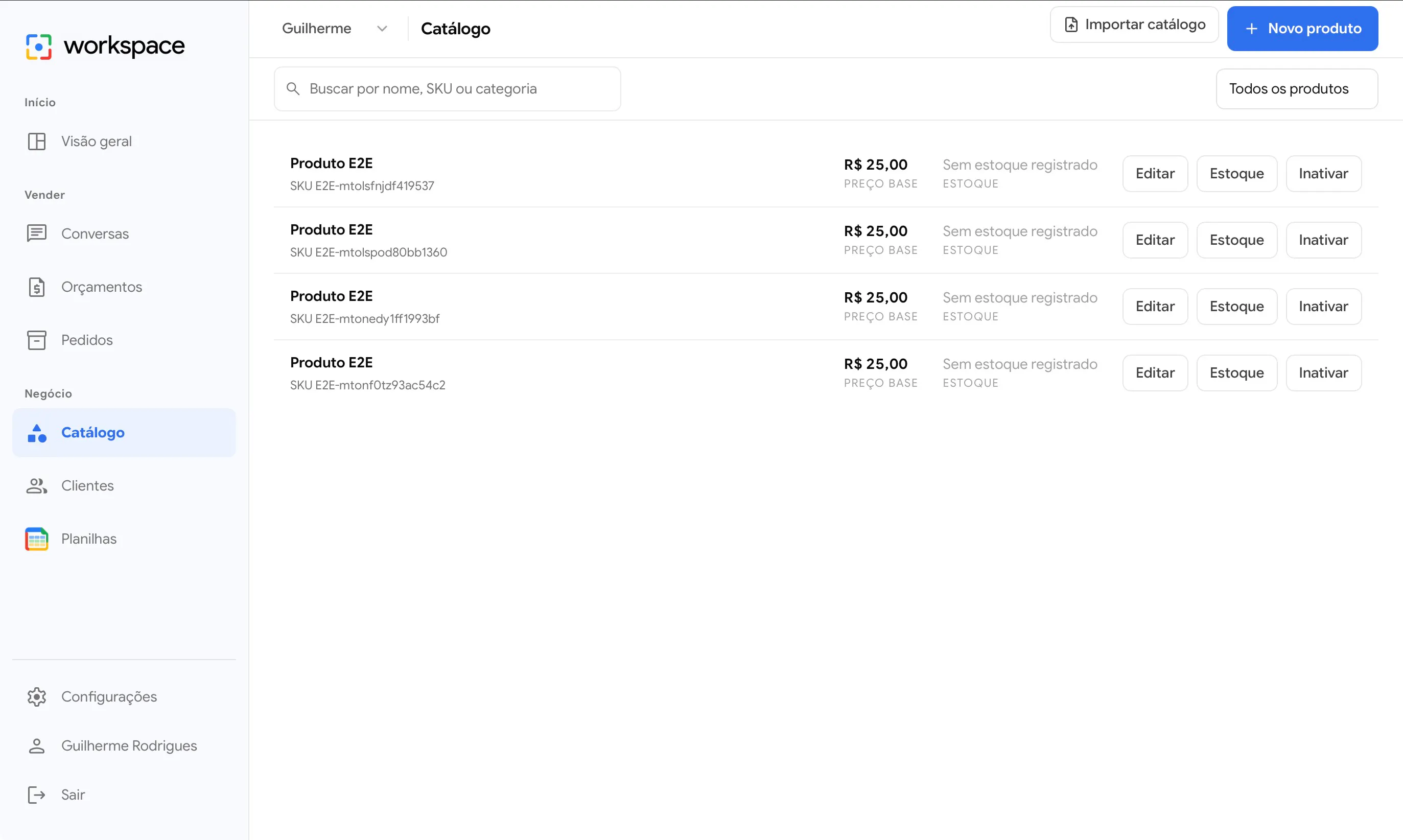The image size is (1403, 840).
Task: Click the Vender section label
Action: tap(45, 195)
